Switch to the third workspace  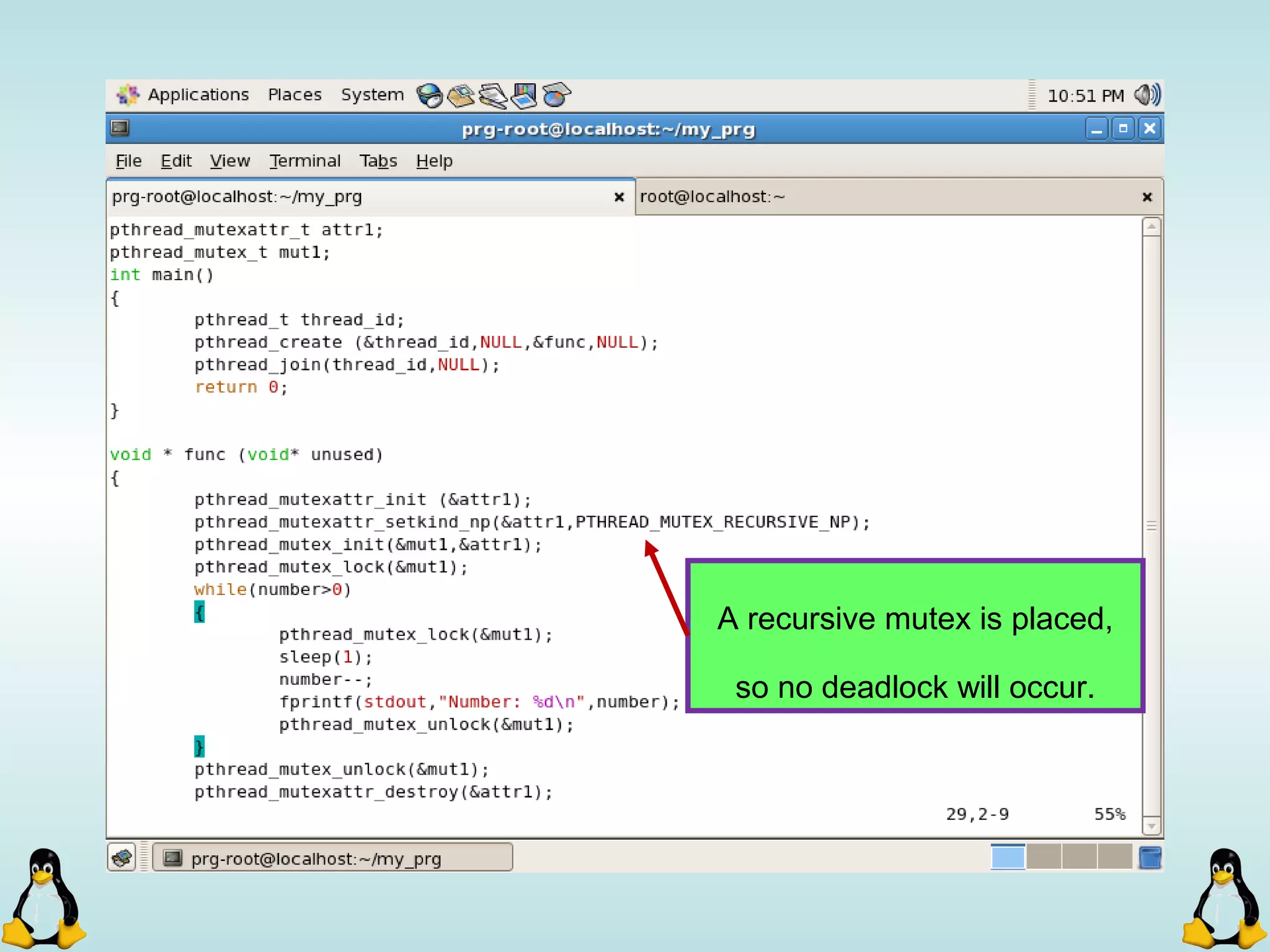tap(1080, 857)
